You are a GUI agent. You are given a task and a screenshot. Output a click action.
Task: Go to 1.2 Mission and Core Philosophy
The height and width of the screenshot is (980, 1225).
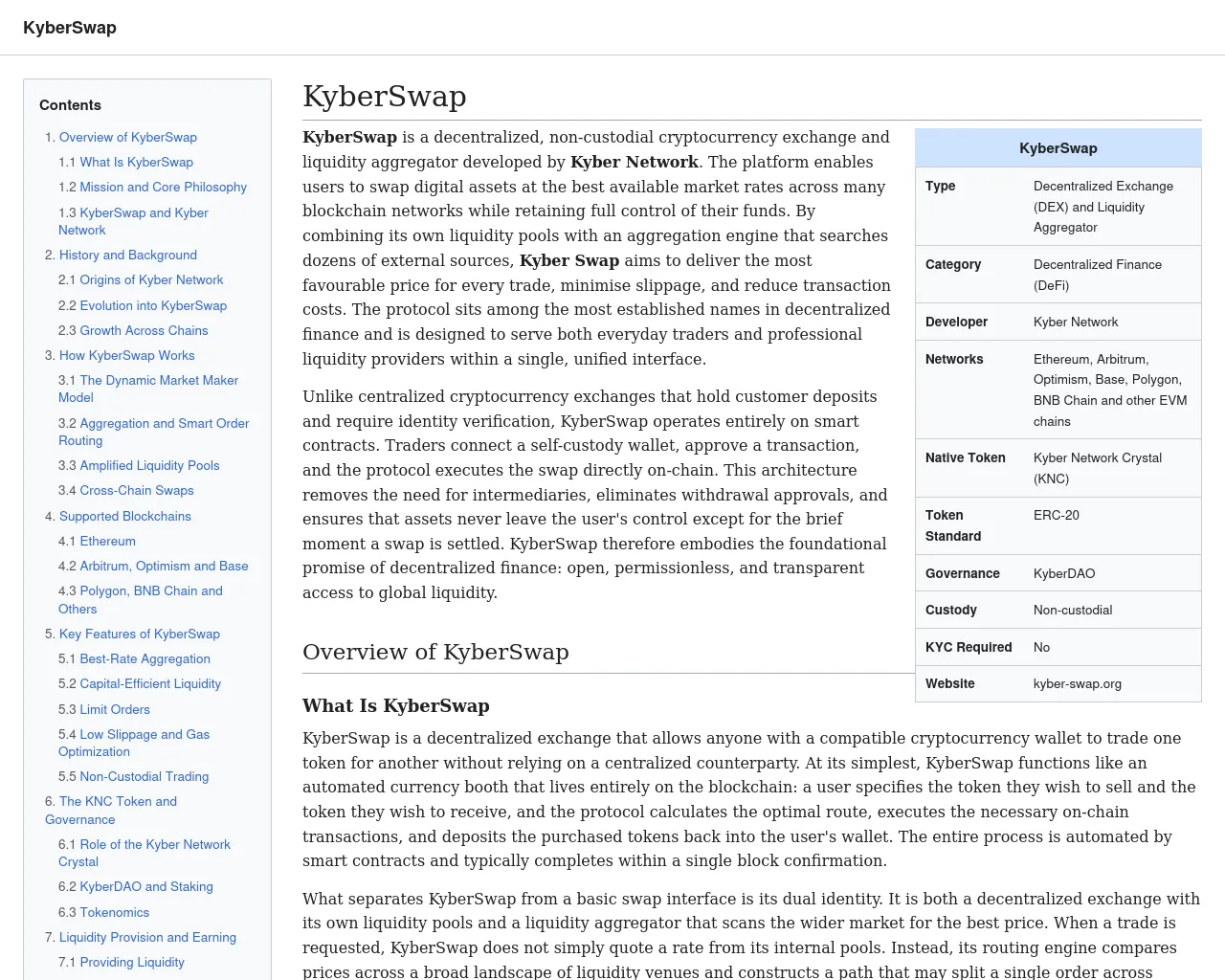[163, 187]
